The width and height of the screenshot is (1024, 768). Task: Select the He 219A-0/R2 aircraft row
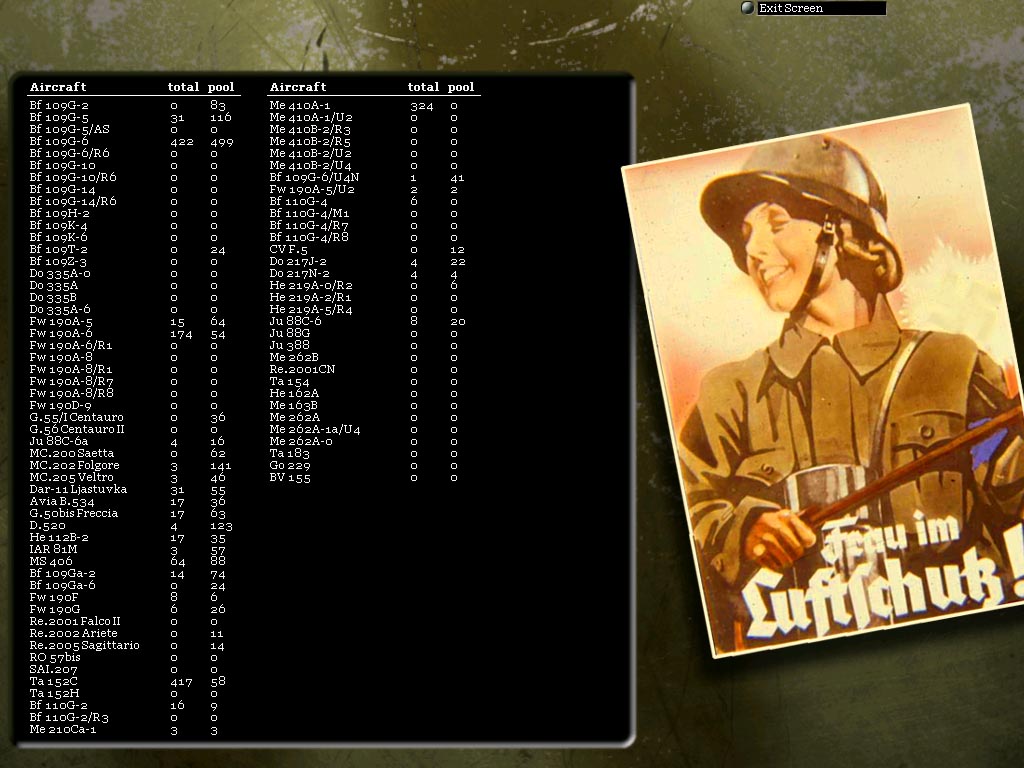point(373,285)
